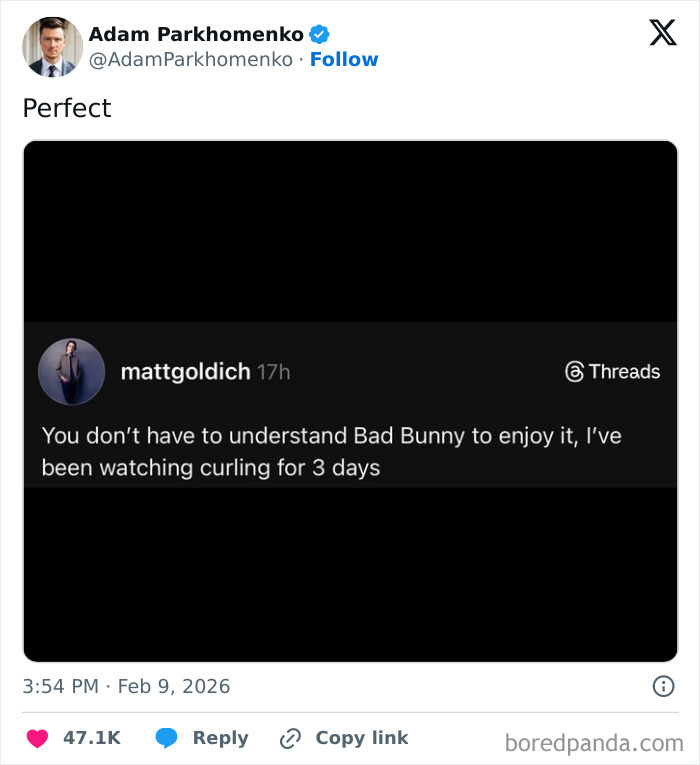The image size is (700, 765).
Task: Open the @AdamParkhomenko handle link
Action: pyautogui.click(x=190, y=59)
